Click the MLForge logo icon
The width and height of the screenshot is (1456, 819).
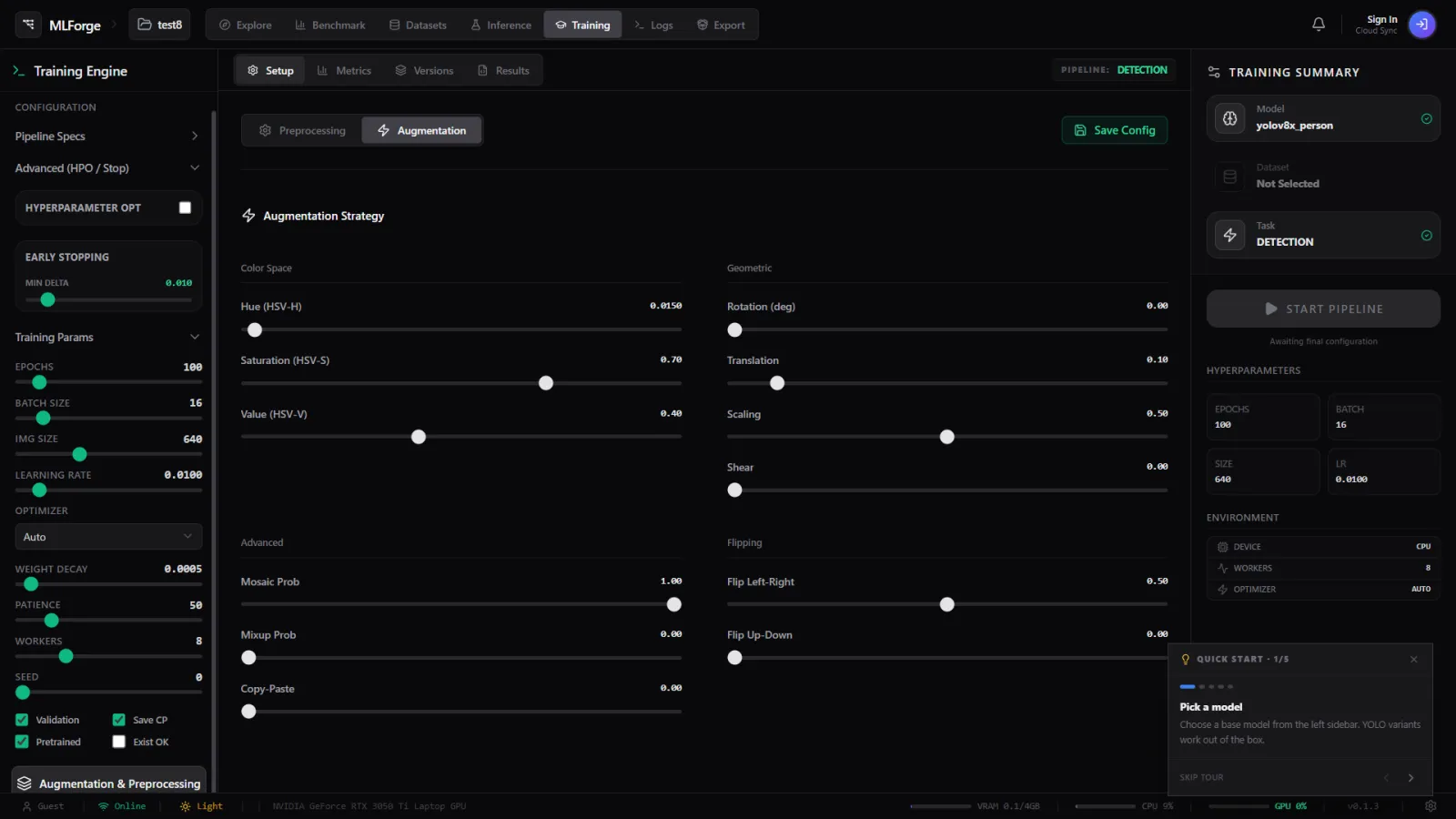click(28, 25)
